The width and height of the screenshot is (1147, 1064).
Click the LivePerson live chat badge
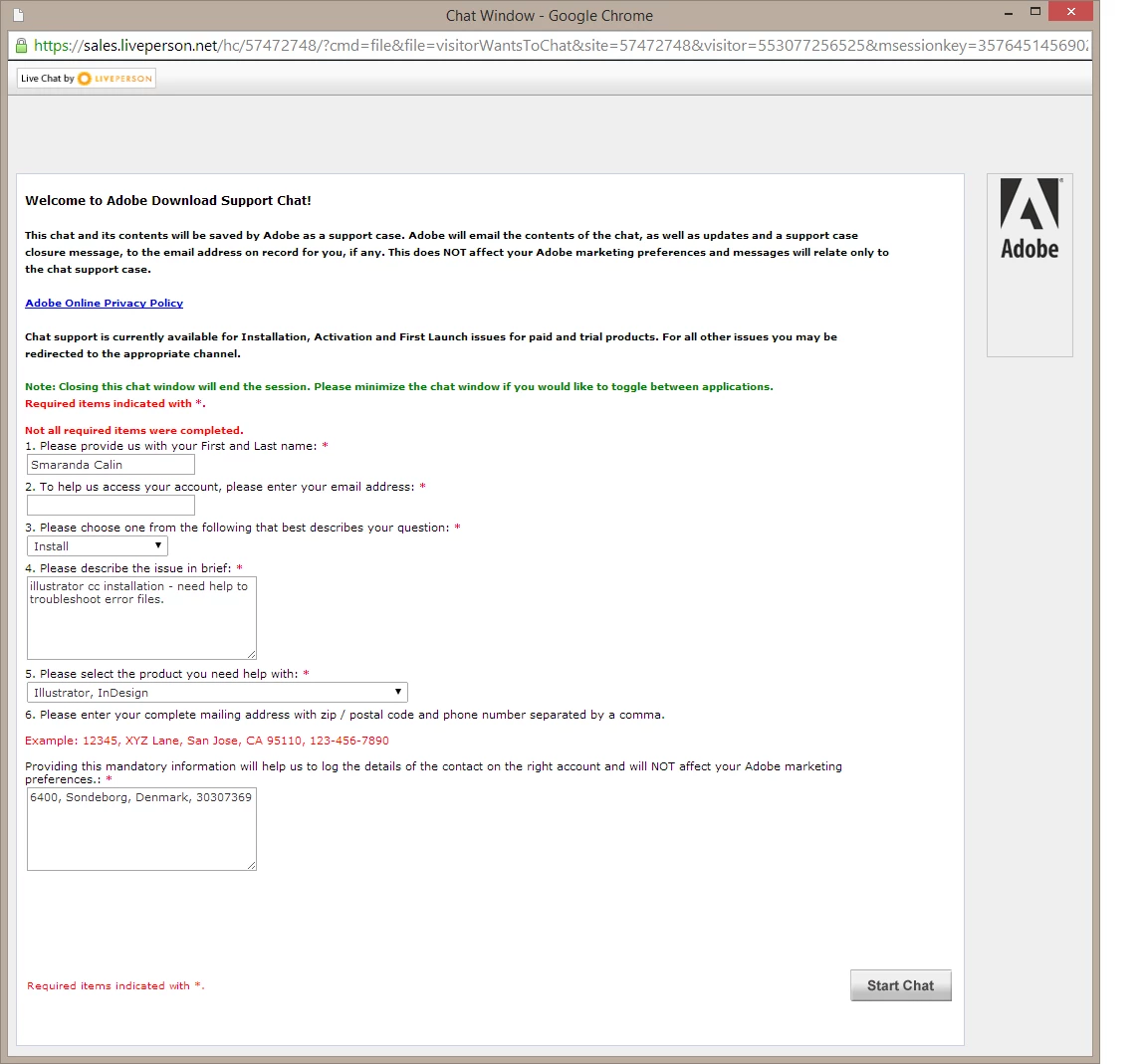pyautogui.click(x=87, y=79)
